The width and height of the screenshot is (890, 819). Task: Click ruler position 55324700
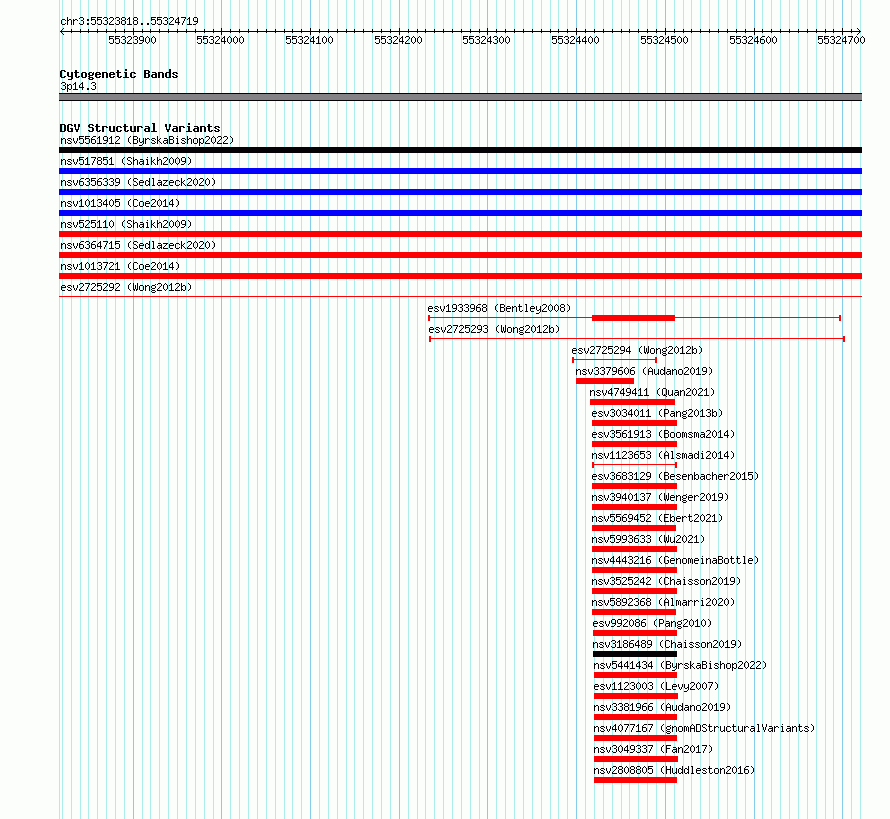tap(841, 40)
